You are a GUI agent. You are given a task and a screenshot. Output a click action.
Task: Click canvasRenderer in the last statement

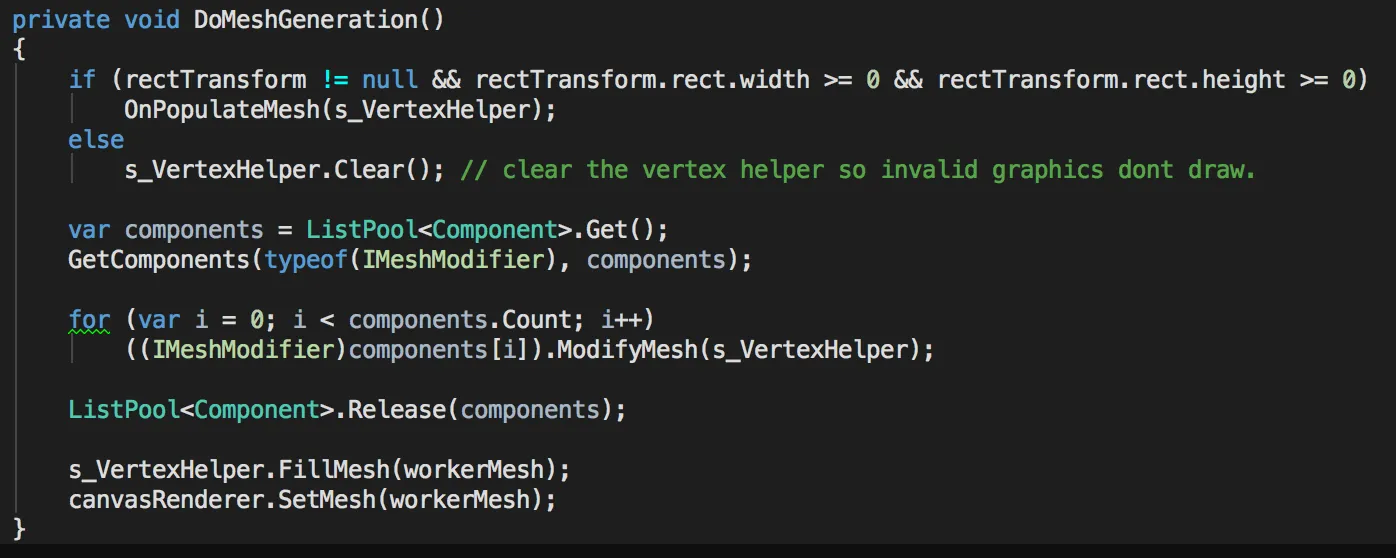(x=165, y=500)
